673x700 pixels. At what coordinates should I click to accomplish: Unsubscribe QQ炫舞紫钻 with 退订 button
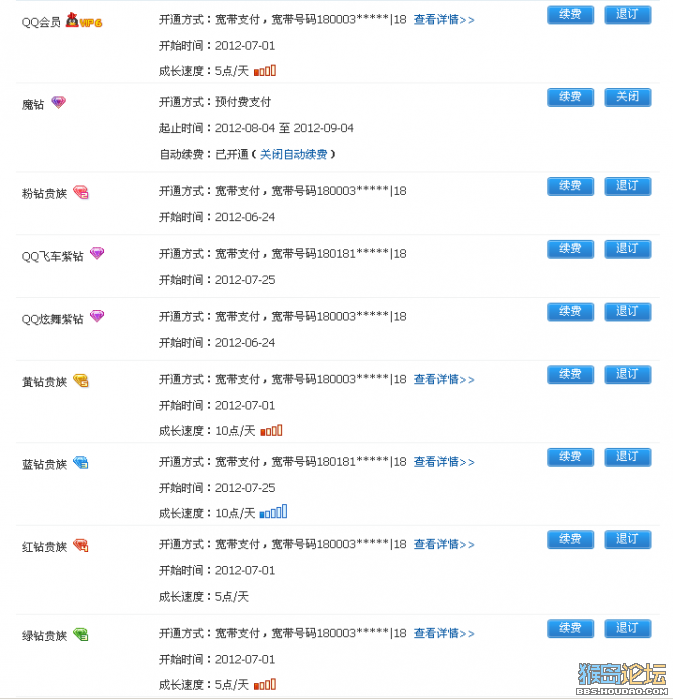tap(627, 312)
